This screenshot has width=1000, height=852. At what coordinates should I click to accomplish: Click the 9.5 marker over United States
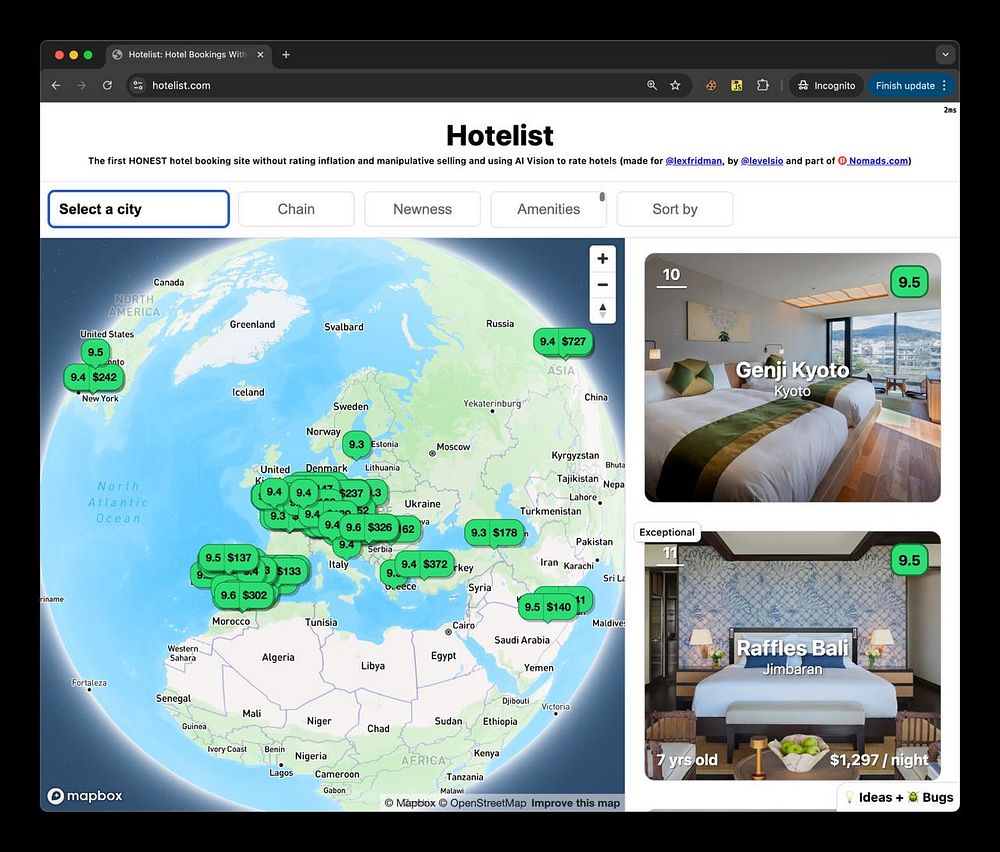tap(96, 352)
